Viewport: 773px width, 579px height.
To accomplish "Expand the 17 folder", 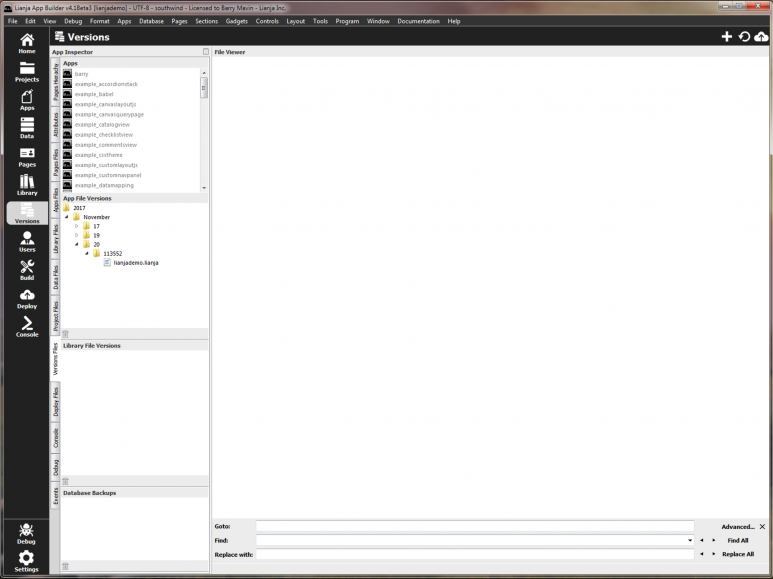I will coord(76,226).
